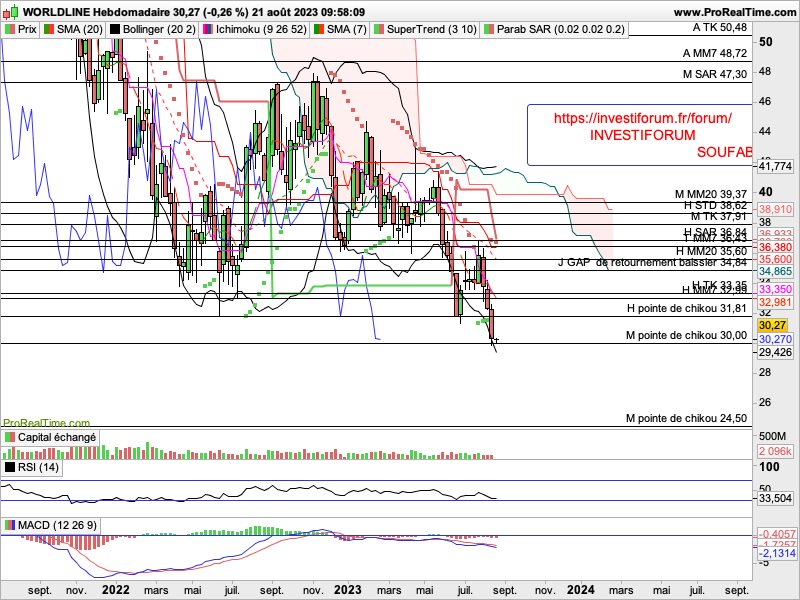This screenshot has height=600, width=800.
Task: Click the 2022 year label on time axis
Action: point(115,590)
